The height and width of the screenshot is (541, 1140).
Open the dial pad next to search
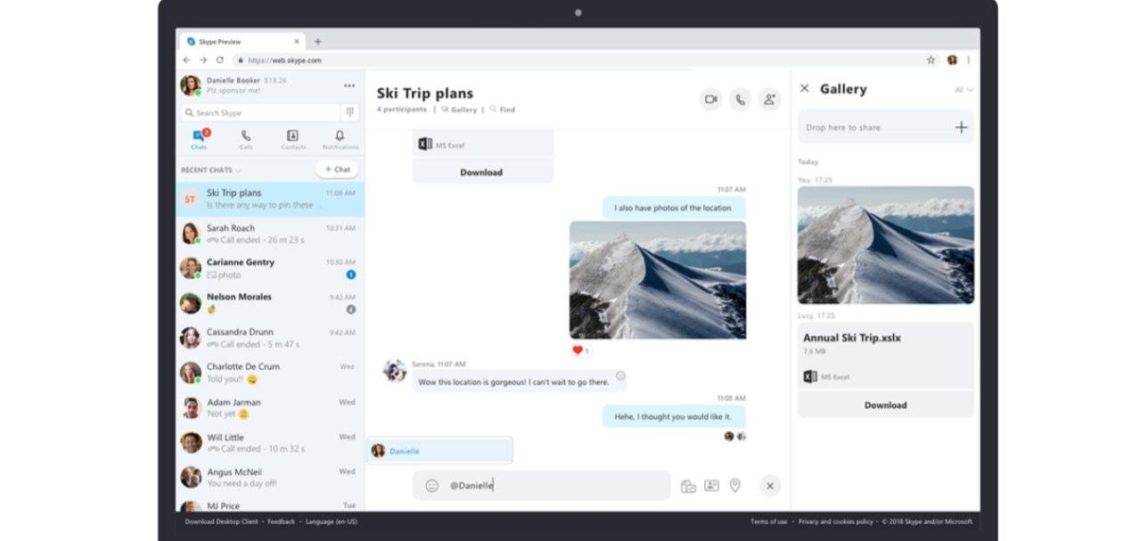pyautogui.click(x=350, y=113)
